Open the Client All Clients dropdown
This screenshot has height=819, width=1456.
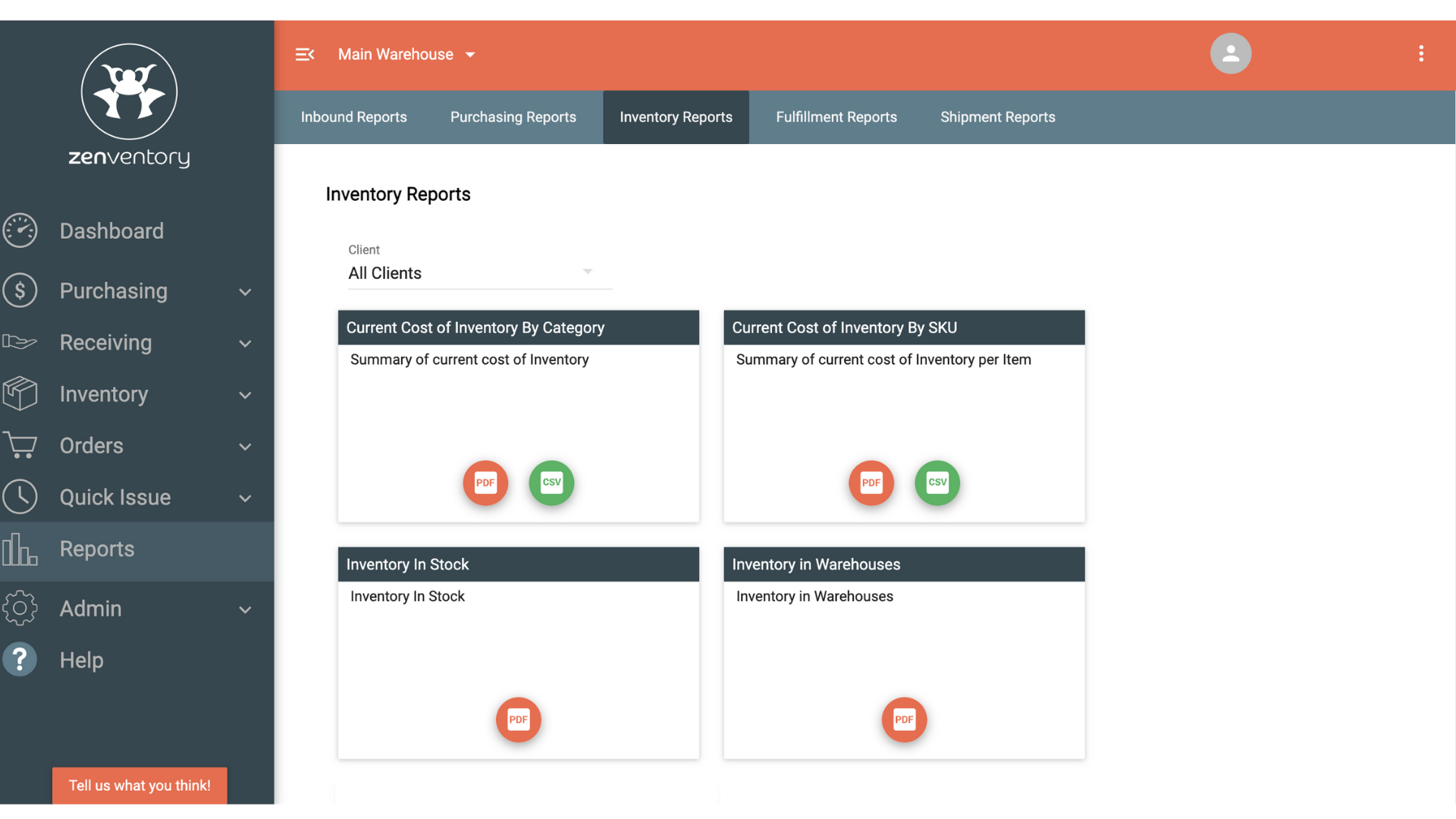point(480,273)
